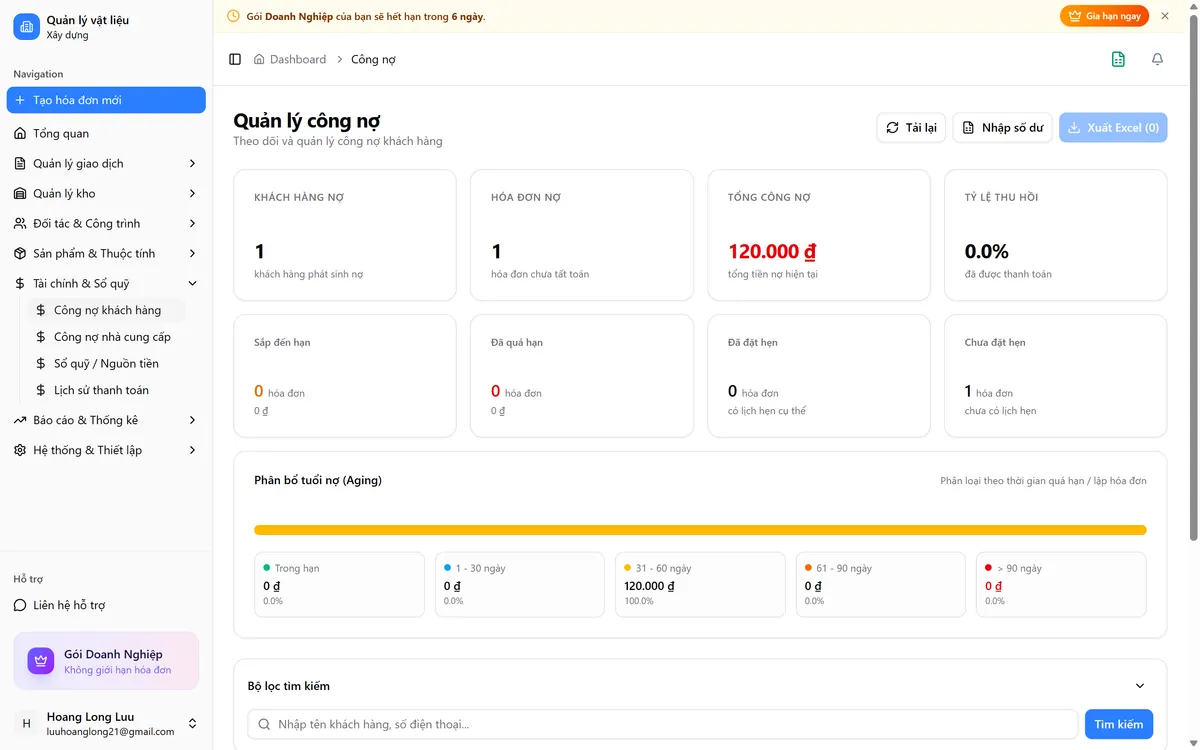The image size is (1200, 750).
Task: Click the home icon next to Dashboard
Action: [x=260, y=59]
